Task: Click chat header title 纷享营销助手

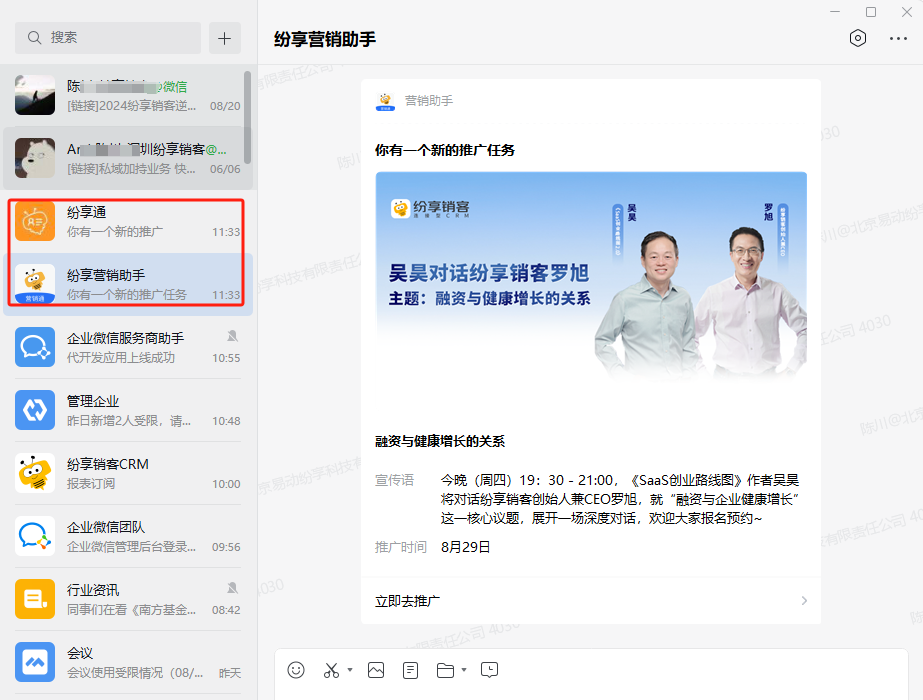Action: click(325, 39)
